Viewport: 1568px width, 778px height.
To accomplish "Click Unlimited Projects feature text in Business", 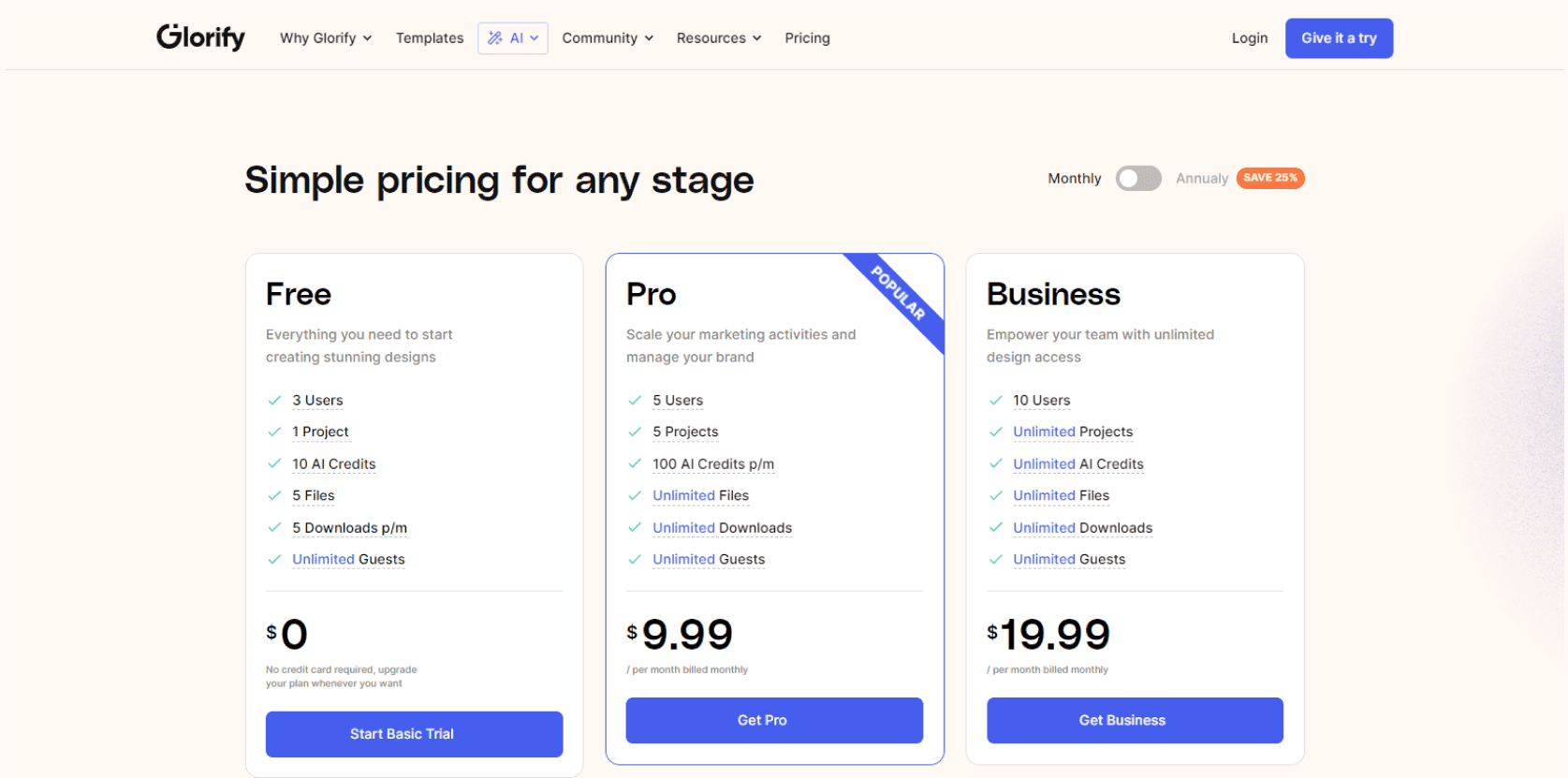I will 1073,432.
